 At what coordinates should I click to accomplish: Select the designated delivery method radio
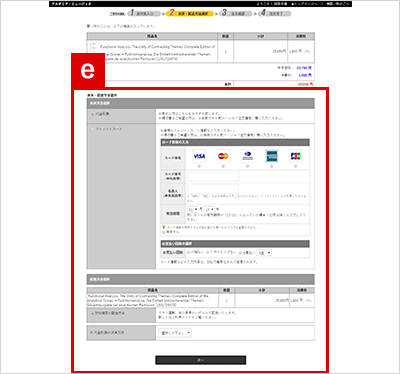point(92,314)
